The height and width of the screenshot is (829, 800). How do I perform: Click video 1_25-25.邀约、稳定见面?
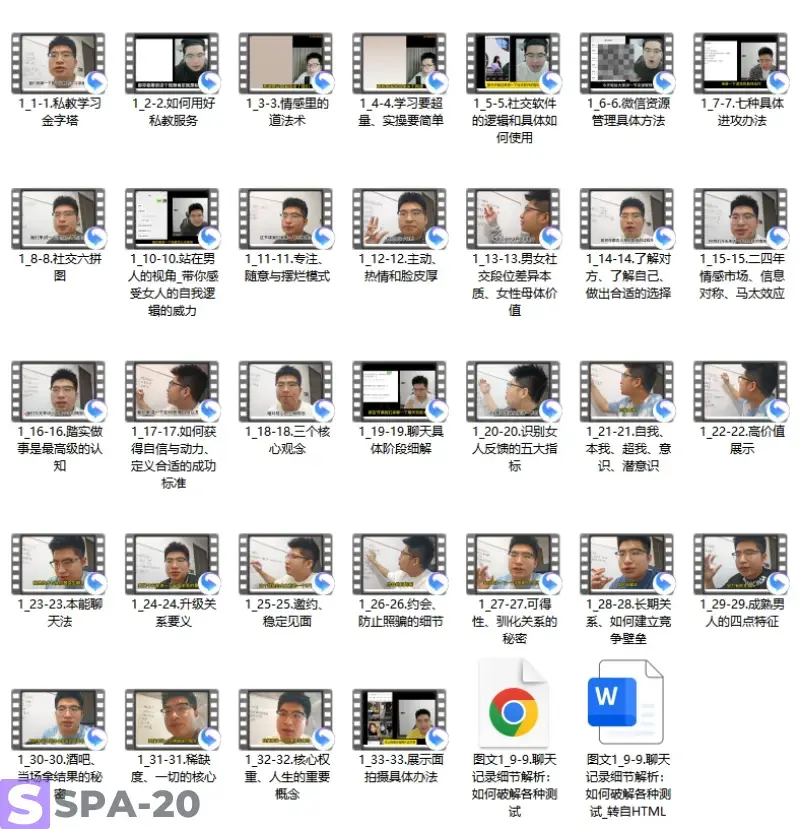click(286, 563)
